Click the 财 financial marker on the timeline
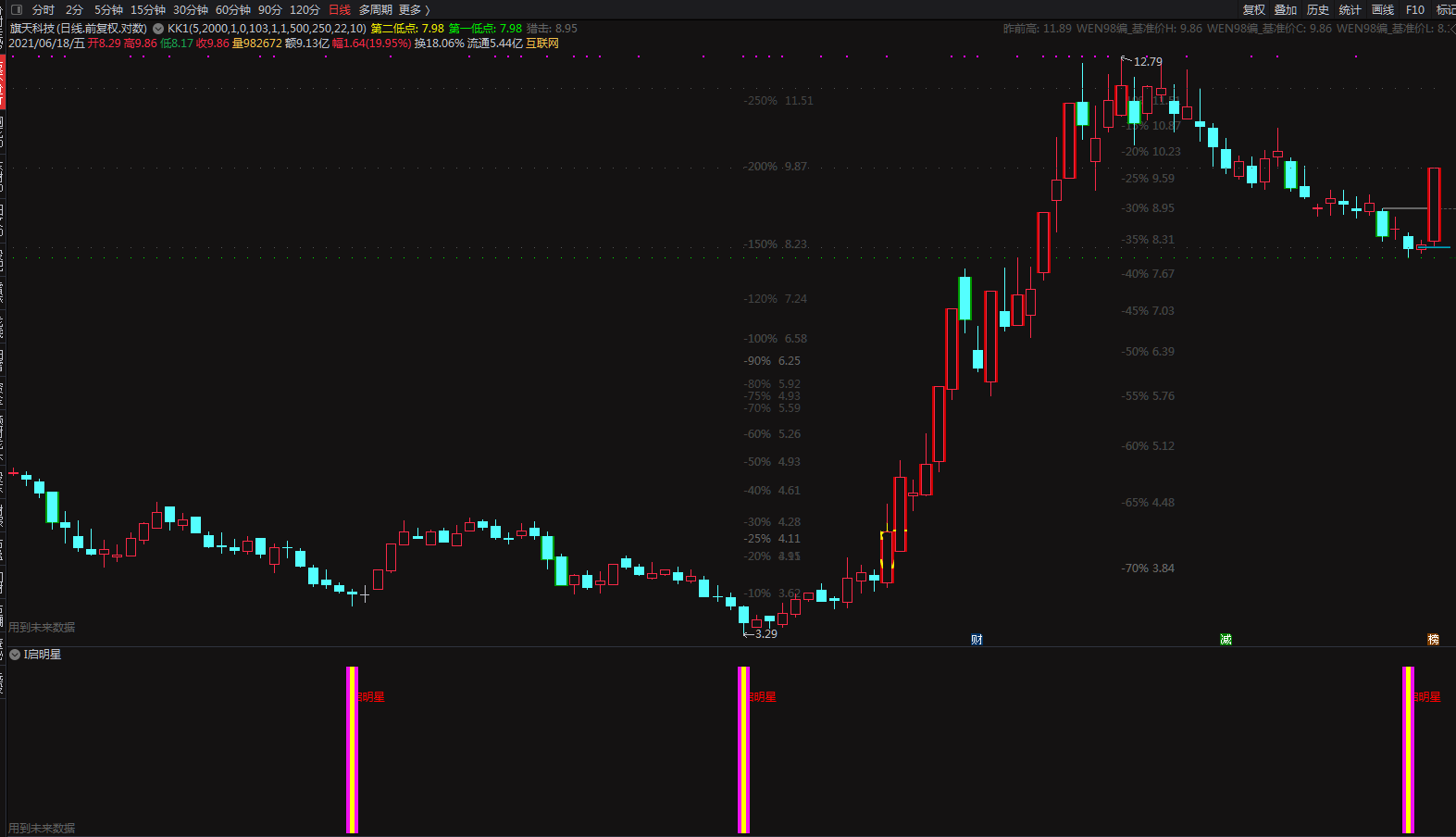Screen dimensions: 1456x837 tap(977, 640)
